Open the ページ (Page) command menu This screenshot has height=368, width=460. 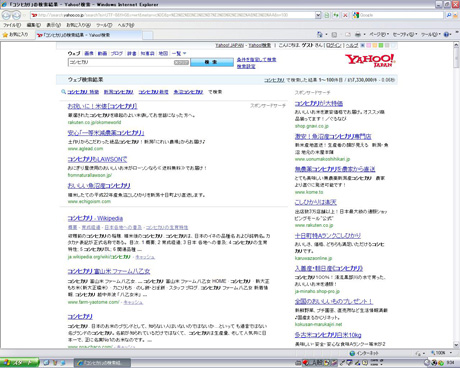(x=379, y=34)
